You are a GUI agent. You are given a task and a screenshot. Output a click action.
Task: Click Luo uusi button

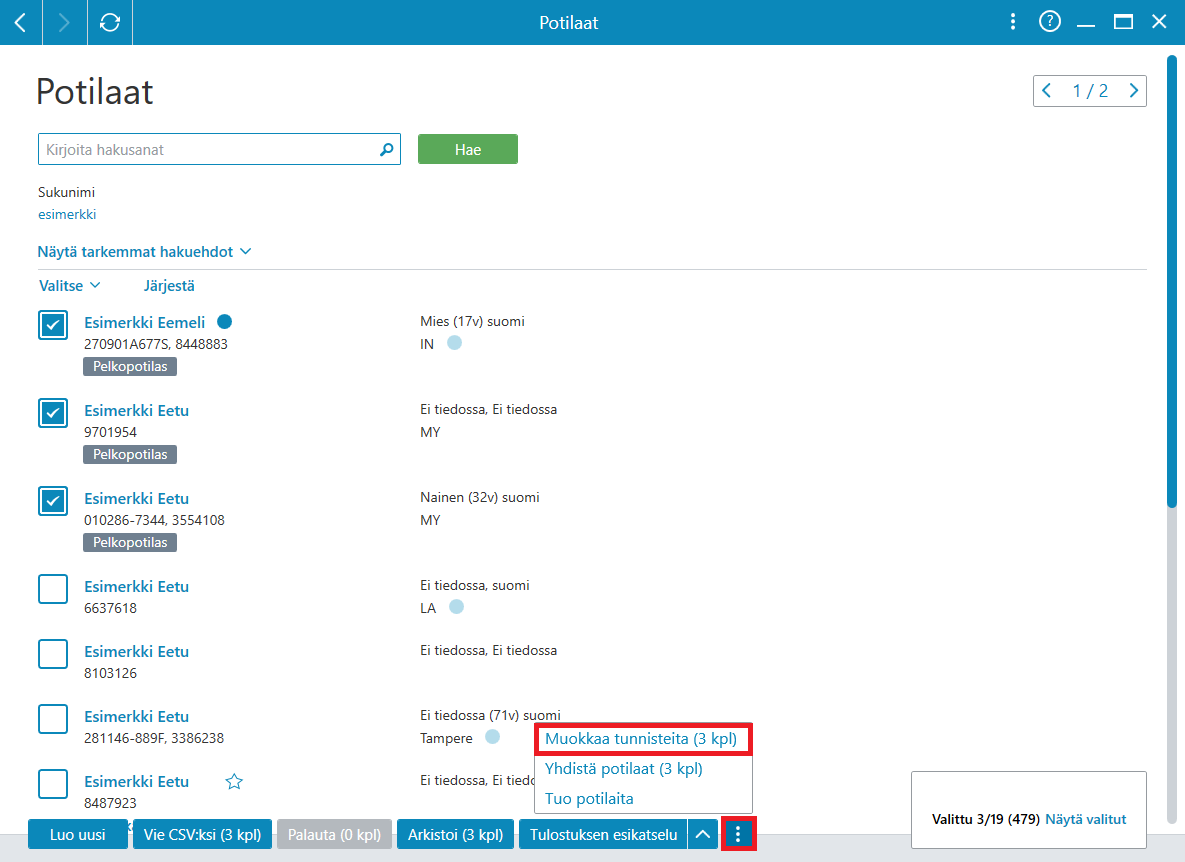(78, 834)
